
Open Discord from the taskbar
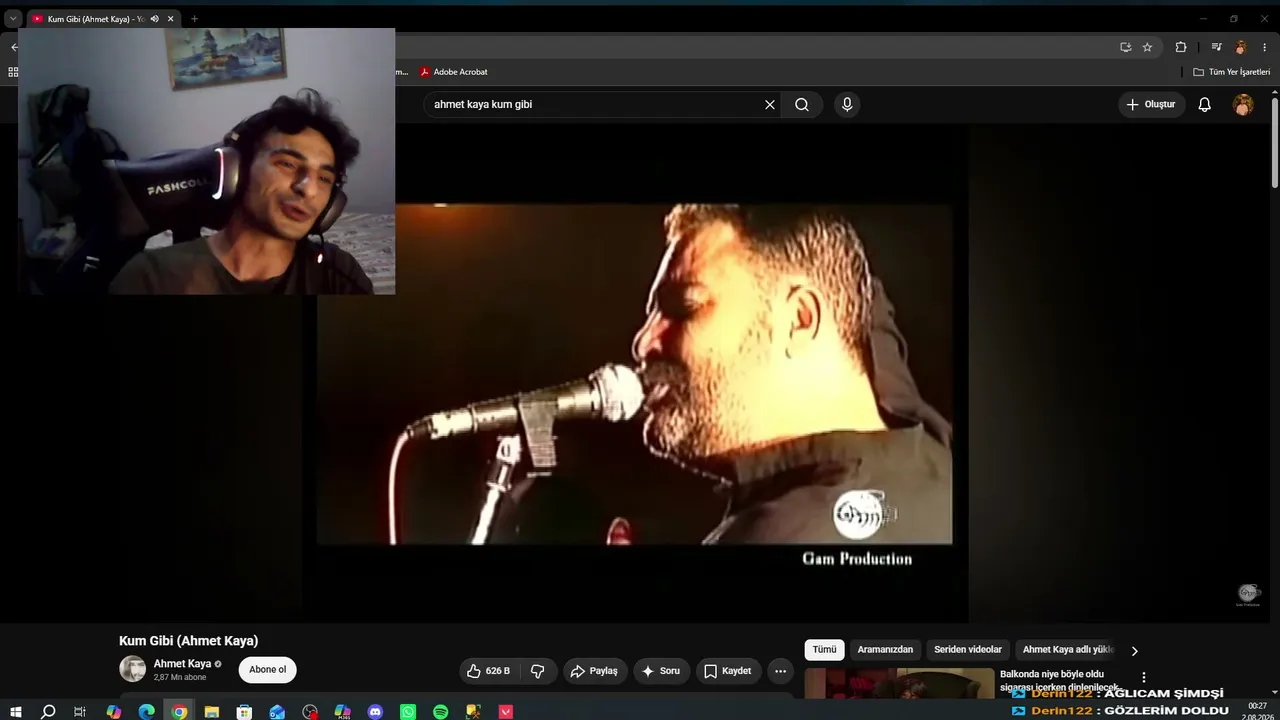375,712
